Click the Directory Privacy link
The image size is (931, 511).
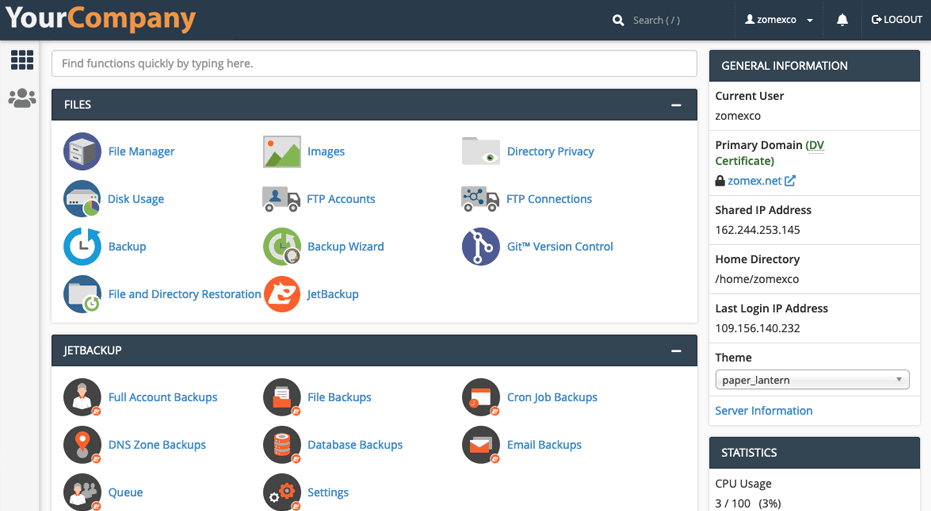(550, 152)
